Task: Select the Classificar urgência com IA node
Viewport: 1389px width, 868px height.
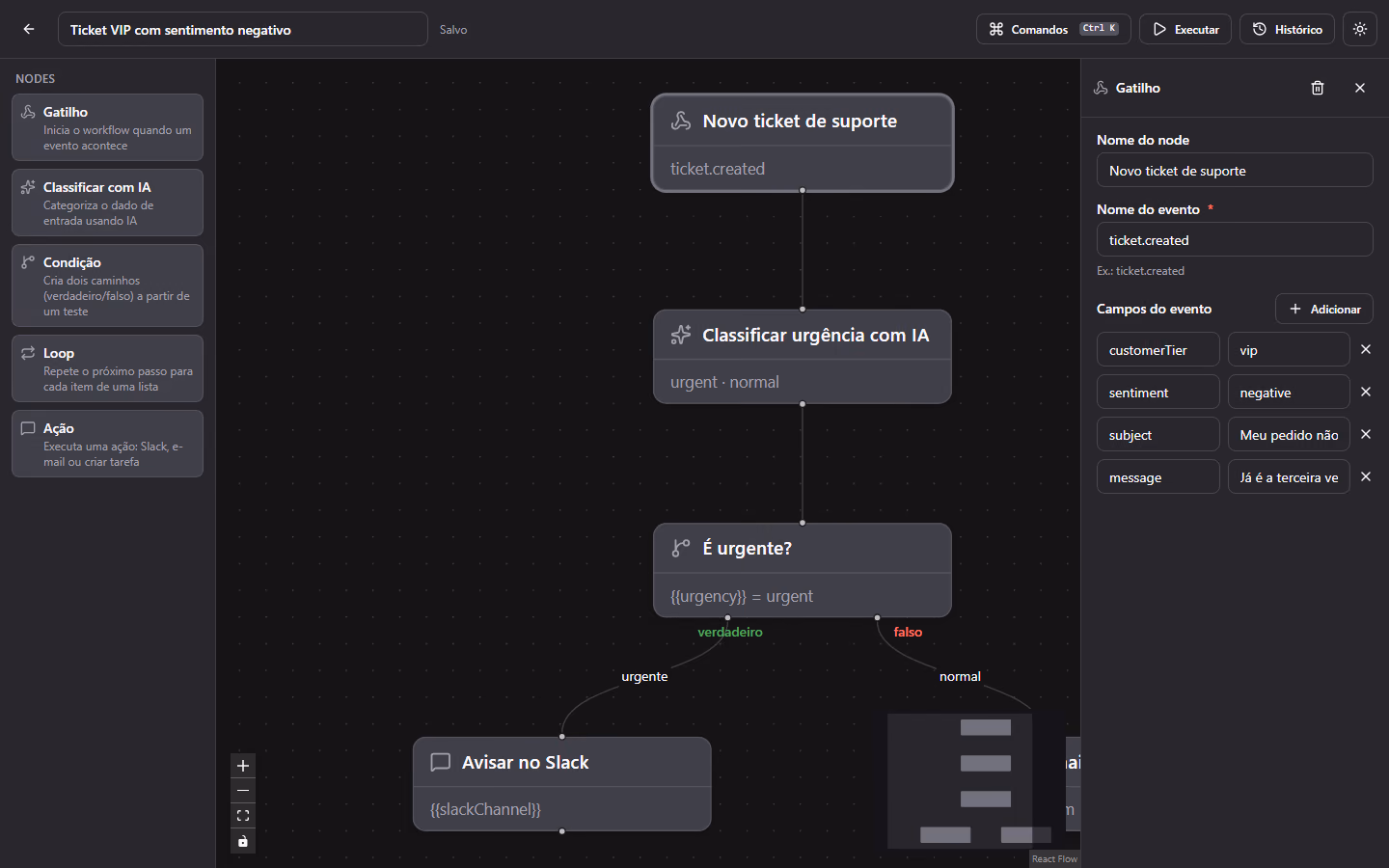Action: point(803,357)
